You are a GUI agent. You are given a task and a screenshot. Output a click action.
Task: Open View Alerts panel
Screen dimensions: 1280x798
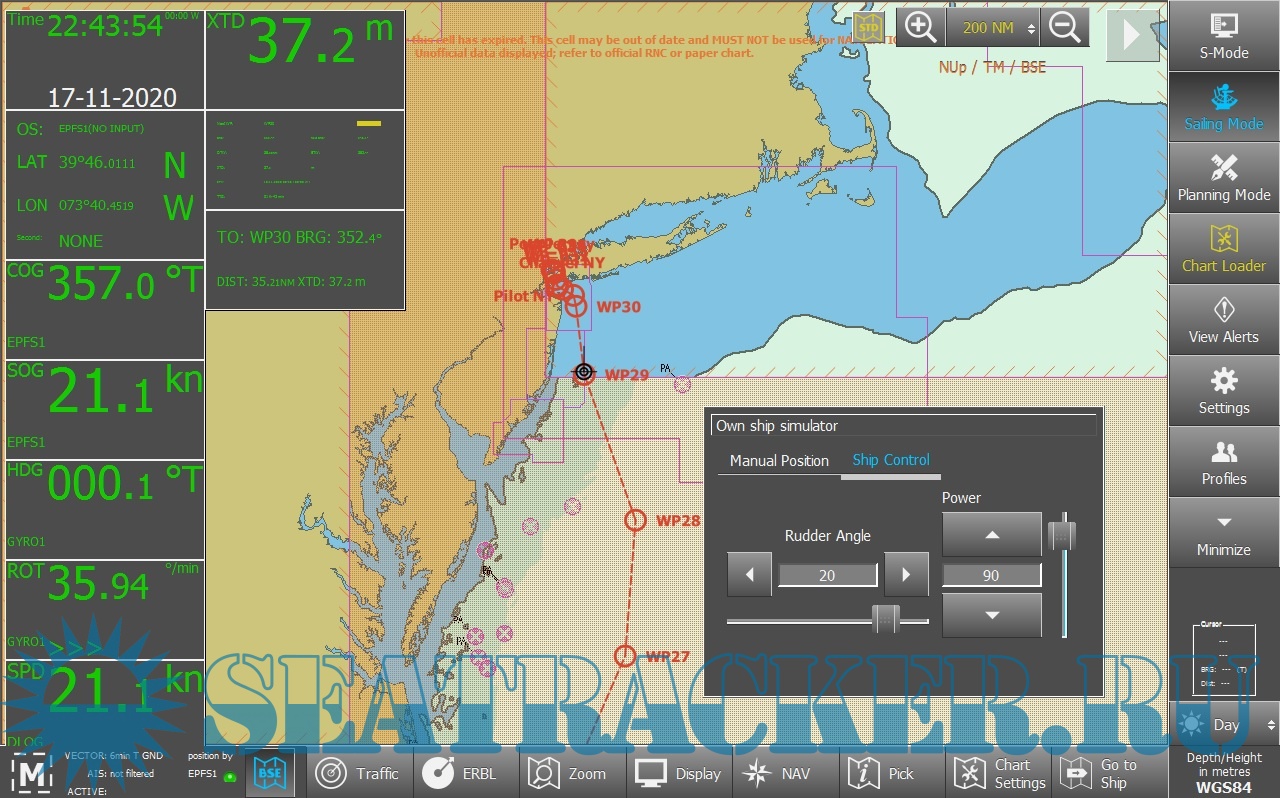(1224, 320)
